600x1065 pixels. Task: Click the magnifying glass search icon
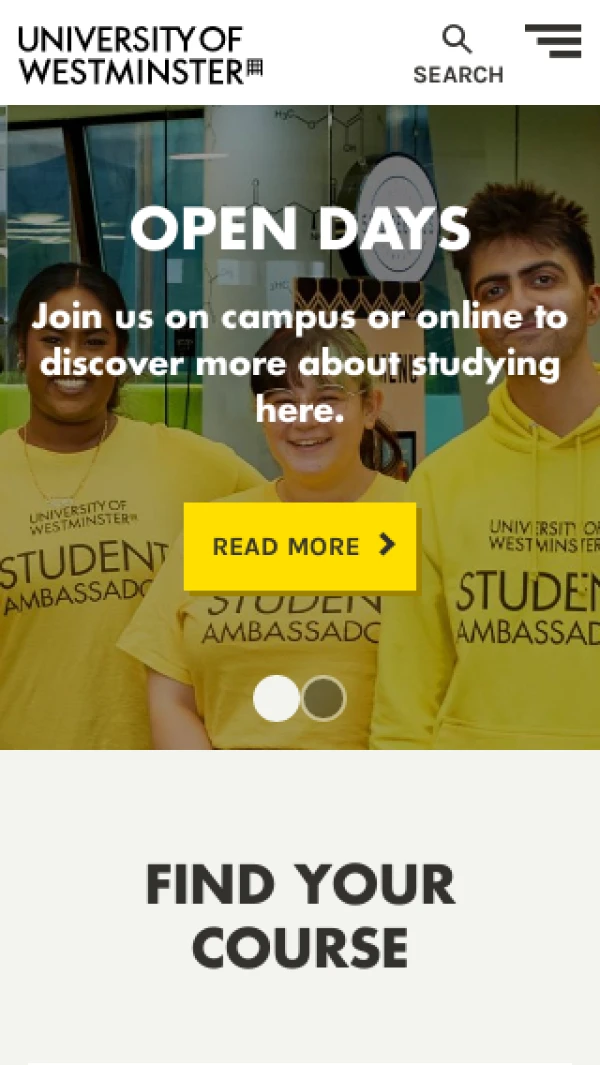coord(457,39)
